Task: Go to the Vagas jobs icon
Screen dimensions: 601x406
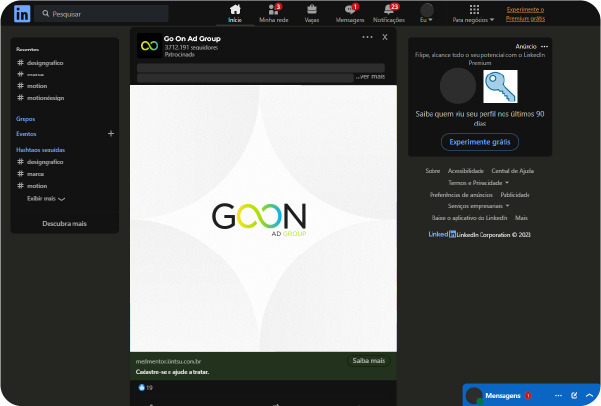Action: (x=311, y=13)
